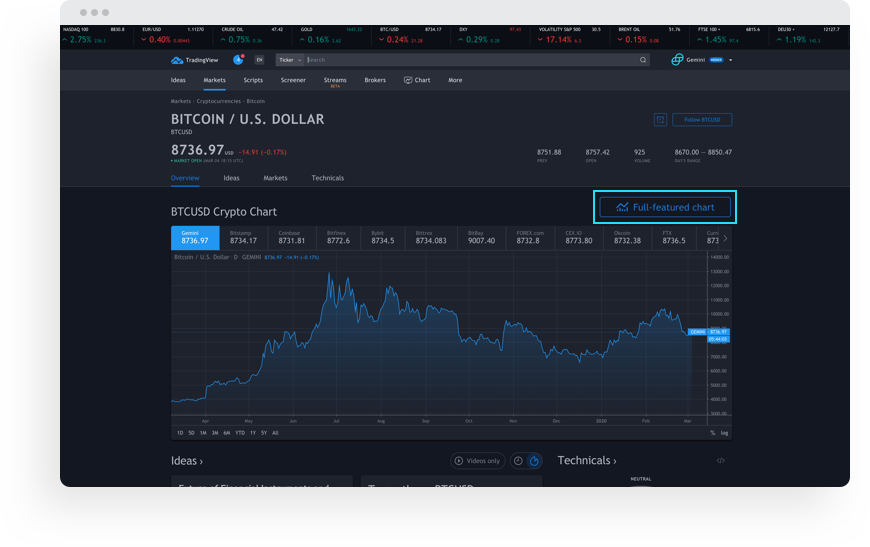Set chart range to 1M

tap(203, 433)
